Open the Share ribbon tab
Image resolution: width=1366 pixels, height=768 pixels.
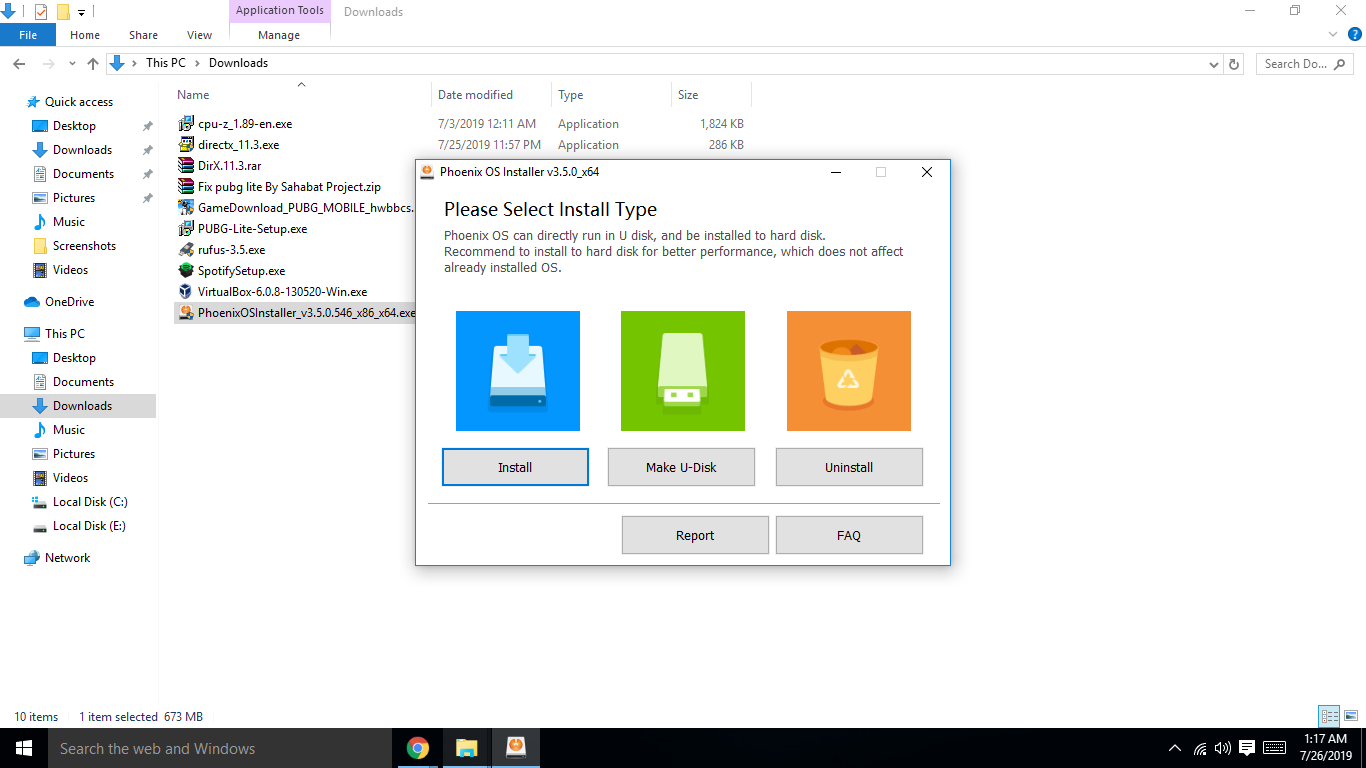(x=143, y=35)
